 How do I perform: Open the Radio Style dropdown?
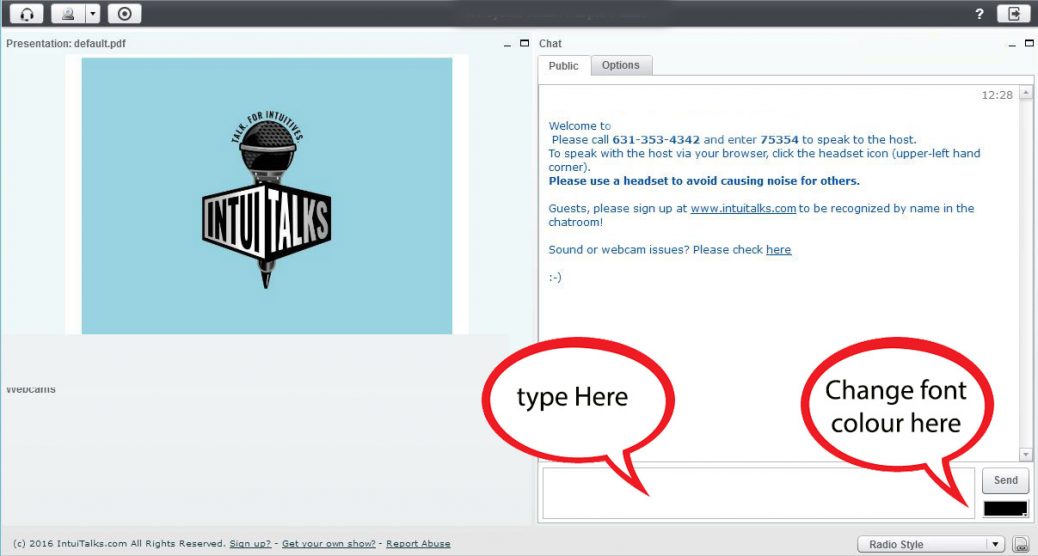coord(931,544)
